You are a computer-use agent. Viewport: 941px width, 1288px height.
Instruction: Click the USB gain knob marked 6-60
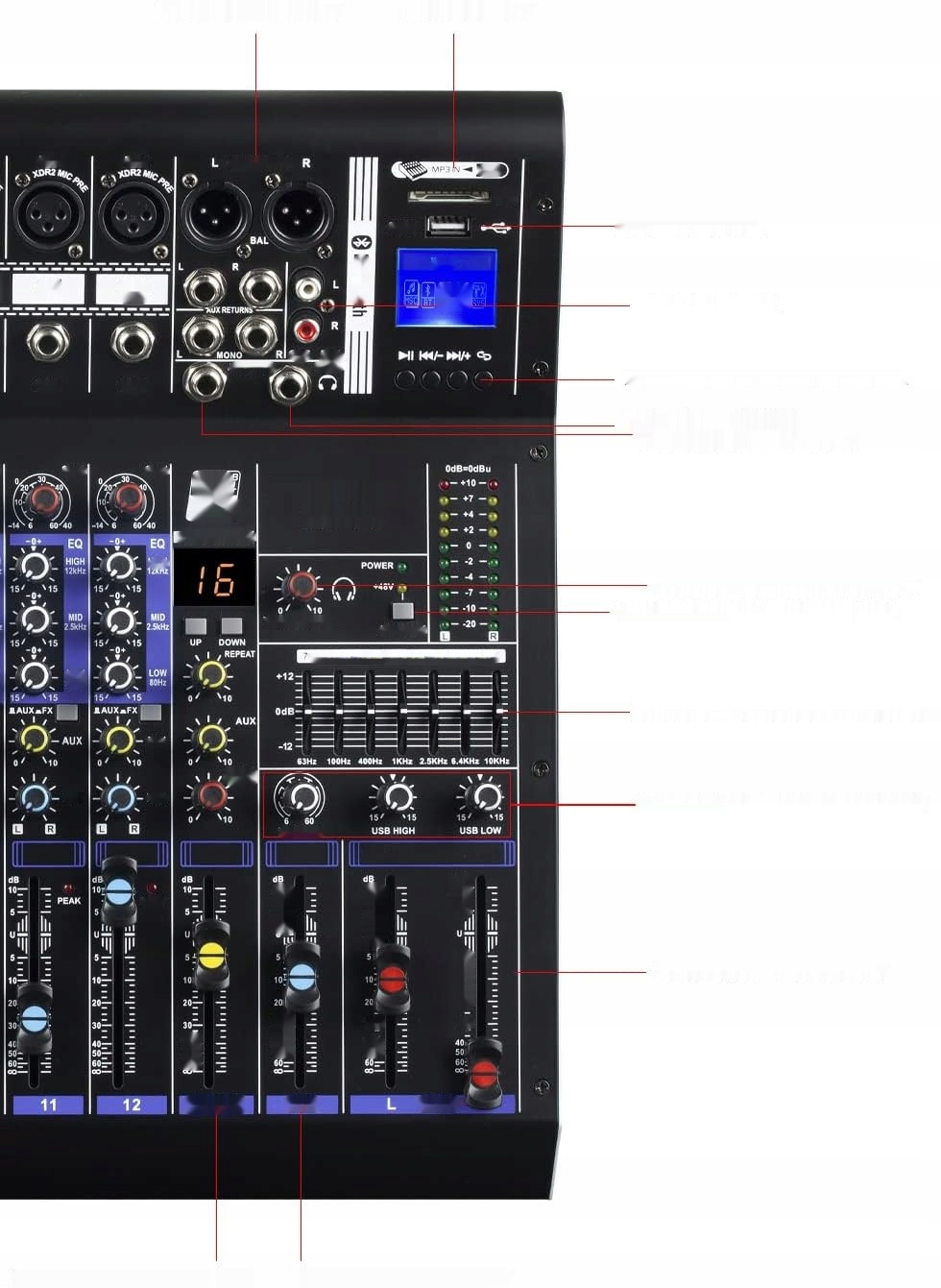[x=302, y=797]
